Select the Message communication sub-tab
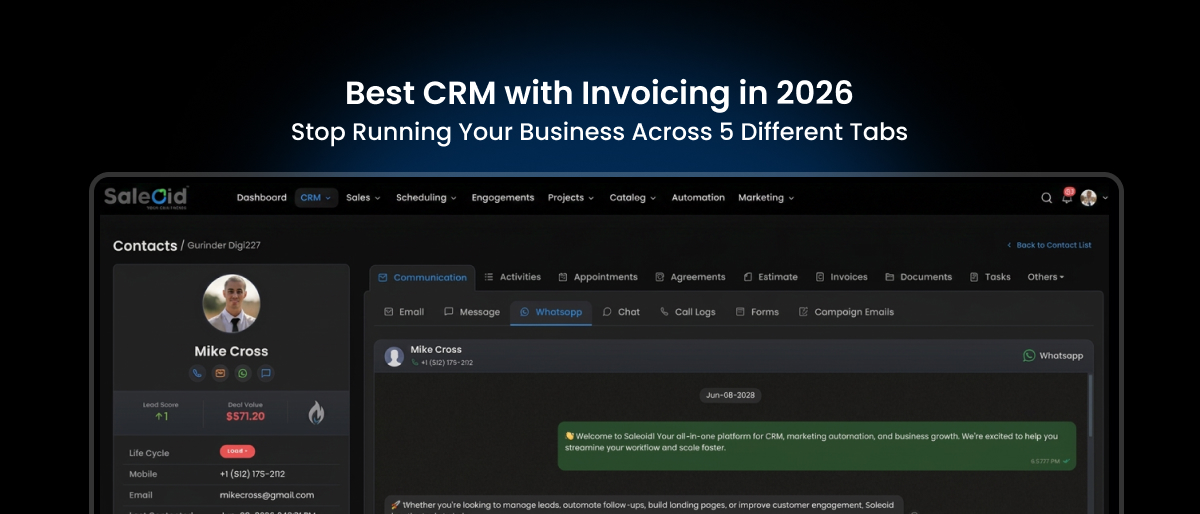This screenshot has width=1200, height=514. (x=472, y=312)
